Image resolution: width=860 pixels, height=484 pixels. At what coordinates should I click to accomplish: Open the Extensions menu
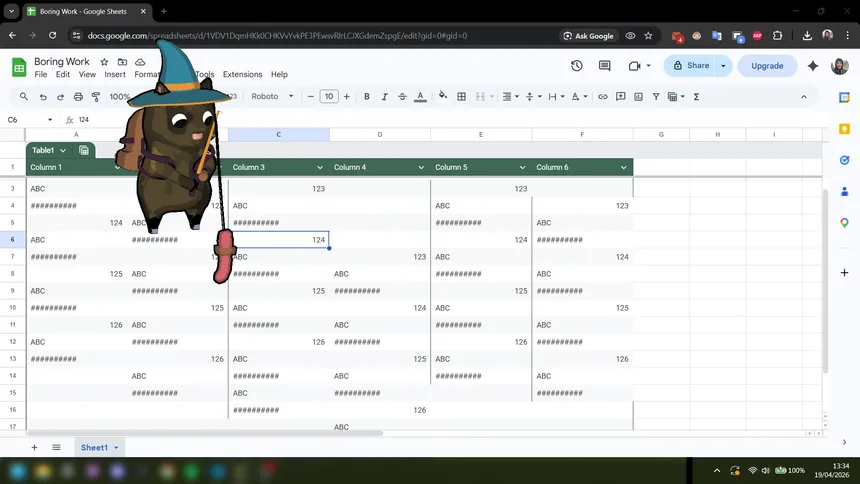(x=242, y=74)
